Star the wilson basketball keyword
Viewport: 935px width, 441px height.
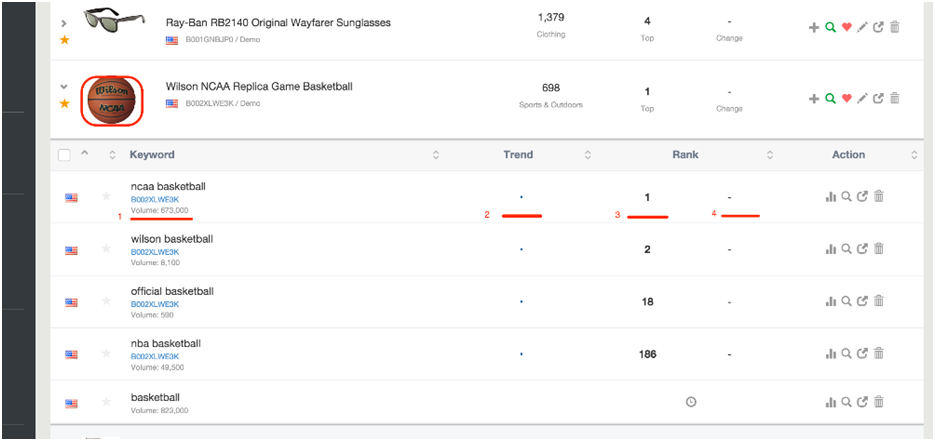tap(106, 249)
